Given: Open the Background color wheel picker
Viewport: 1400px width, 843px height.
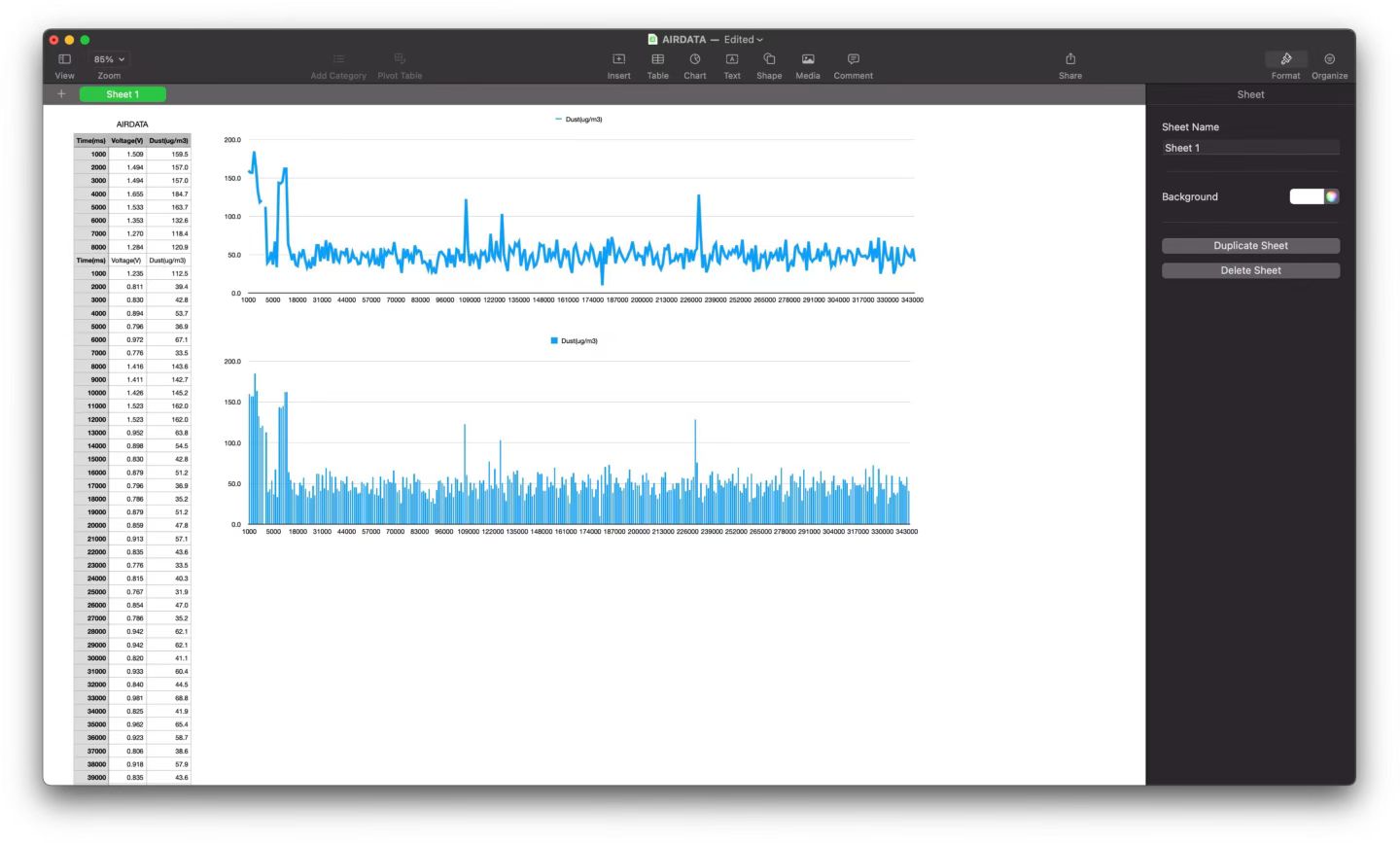Looking at the screenshot, I should point(1332,196).
